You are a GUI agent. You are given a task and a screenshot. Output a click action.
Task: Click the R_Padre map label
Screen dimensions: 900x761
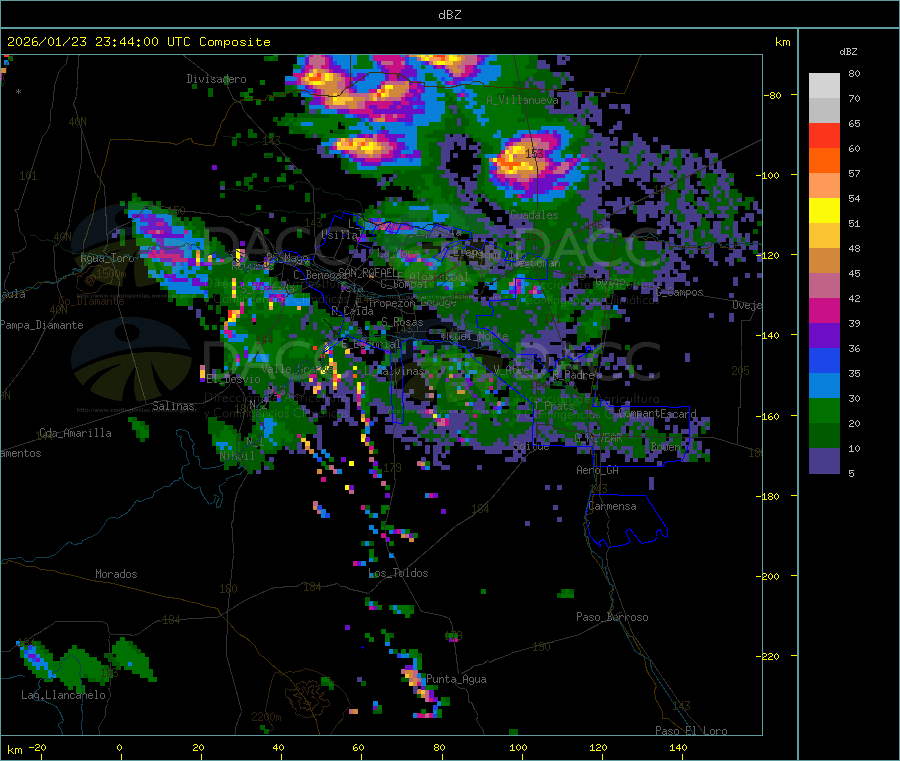pos(574,375)
